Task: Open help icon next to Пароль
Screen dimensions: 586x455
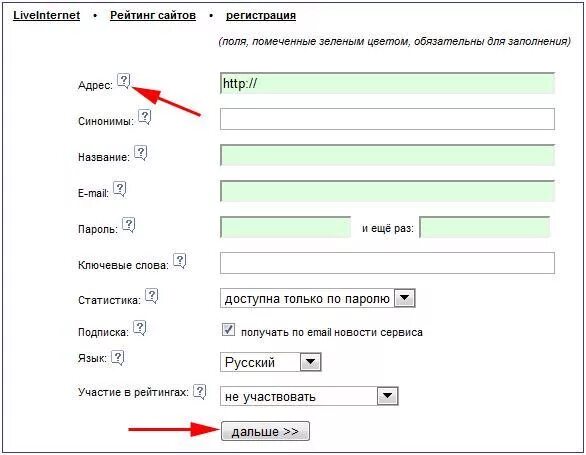Action: (x=129, y=225)
